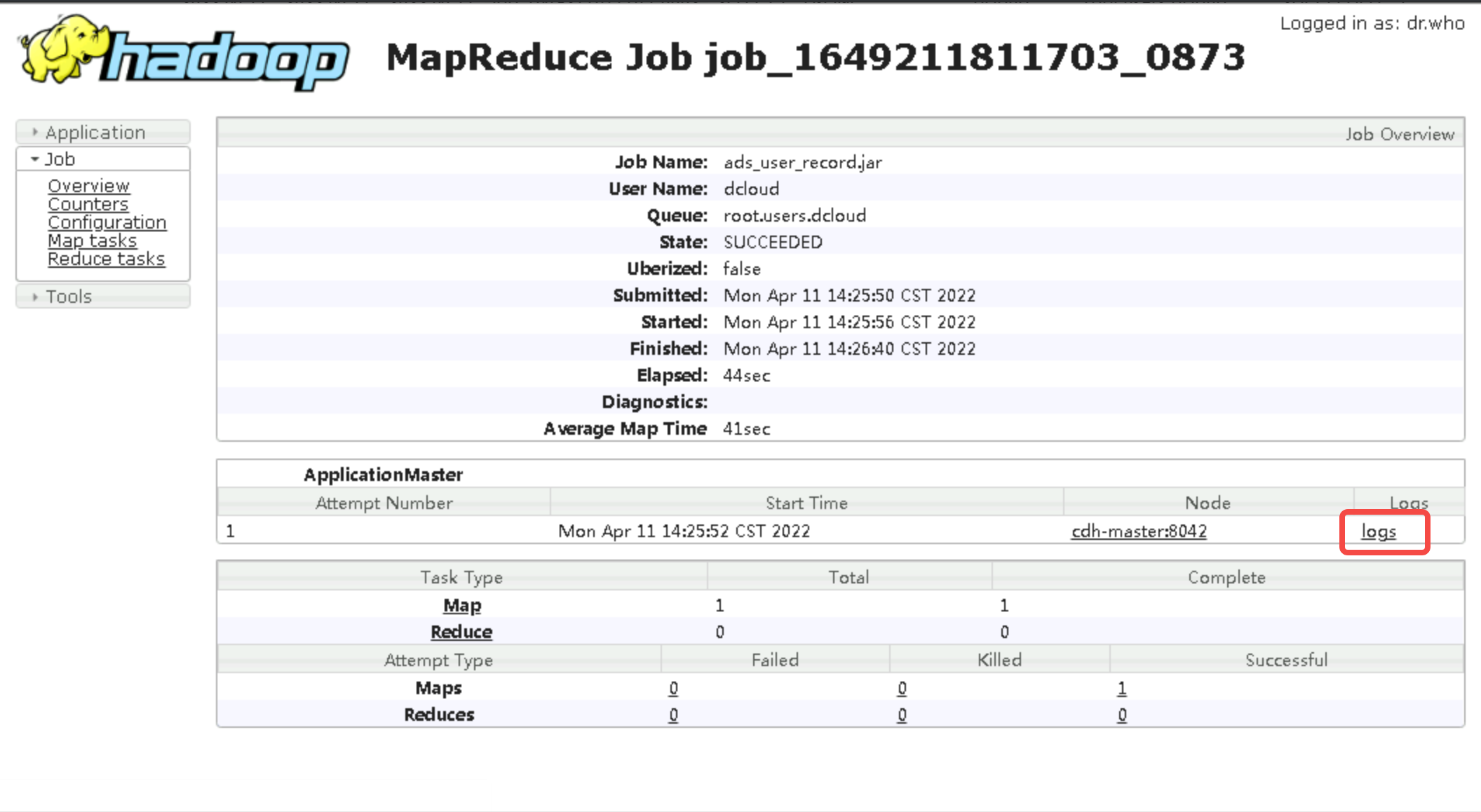The width and height of the screenshot is (1481, 812).
Task: Click the Task Type column header
Action: [x=461, y=577]
